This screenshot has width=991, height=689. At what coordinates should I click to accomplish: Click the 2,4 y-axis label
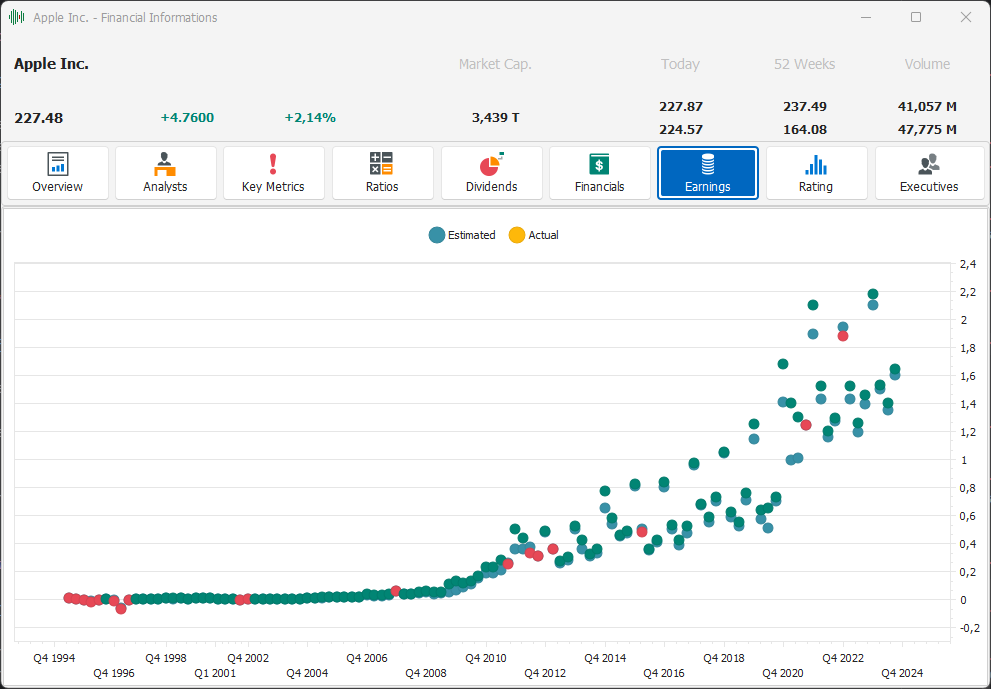pyautogui.click(x=968, y=264)
